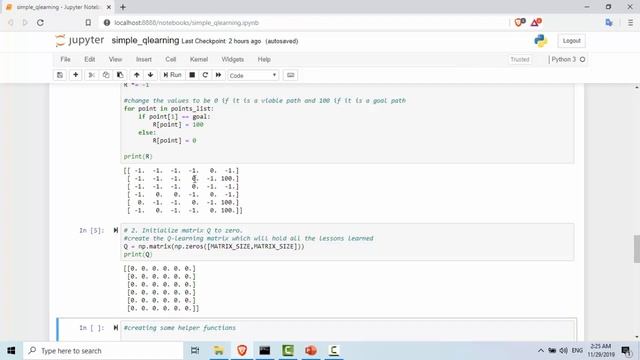
Task: Click the Type here to search box
Action: coord(103,351)
